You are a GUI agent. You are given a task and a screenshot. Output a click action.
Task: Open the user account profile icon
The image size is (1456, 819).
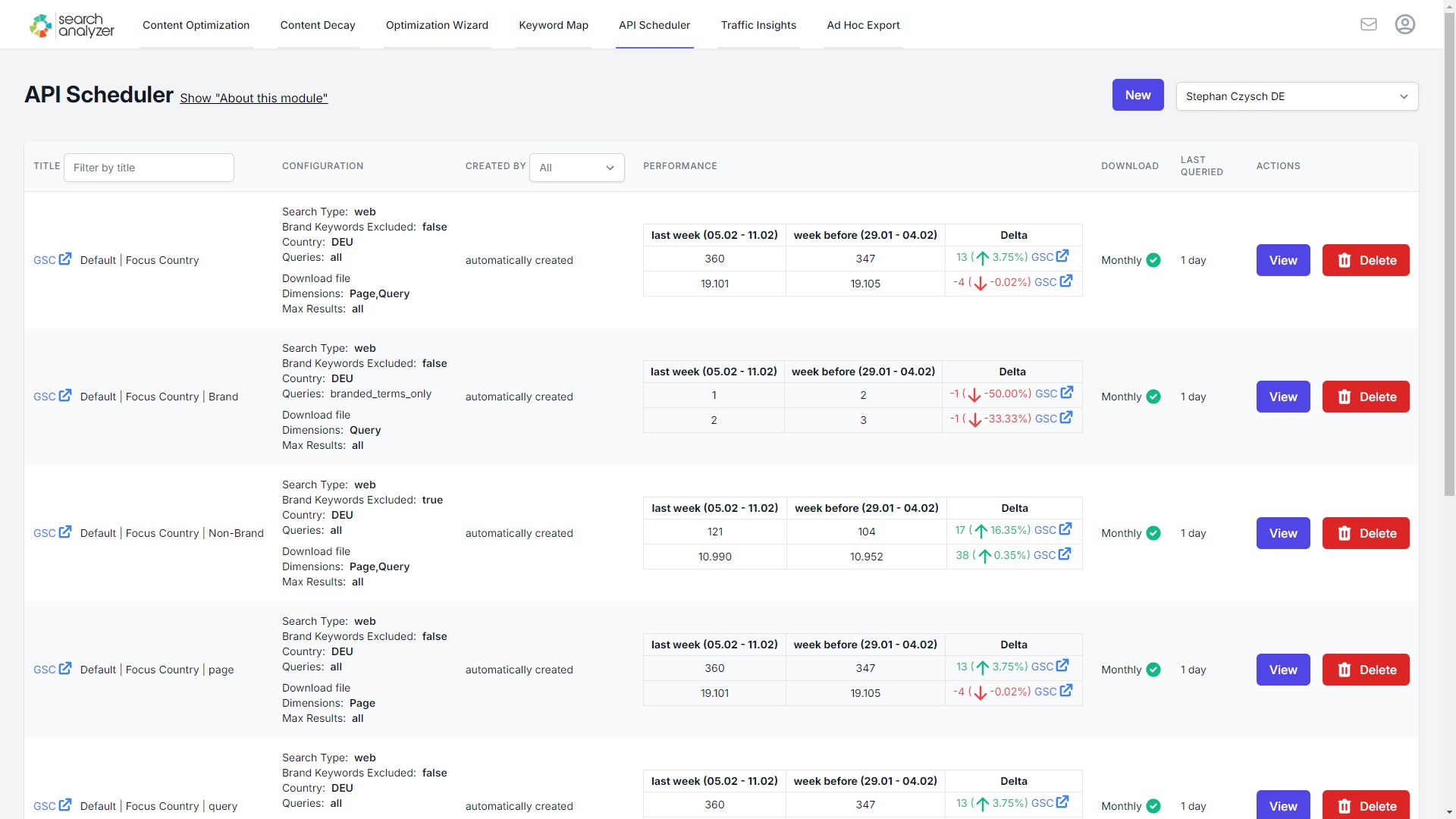(x=1404, y=24)
